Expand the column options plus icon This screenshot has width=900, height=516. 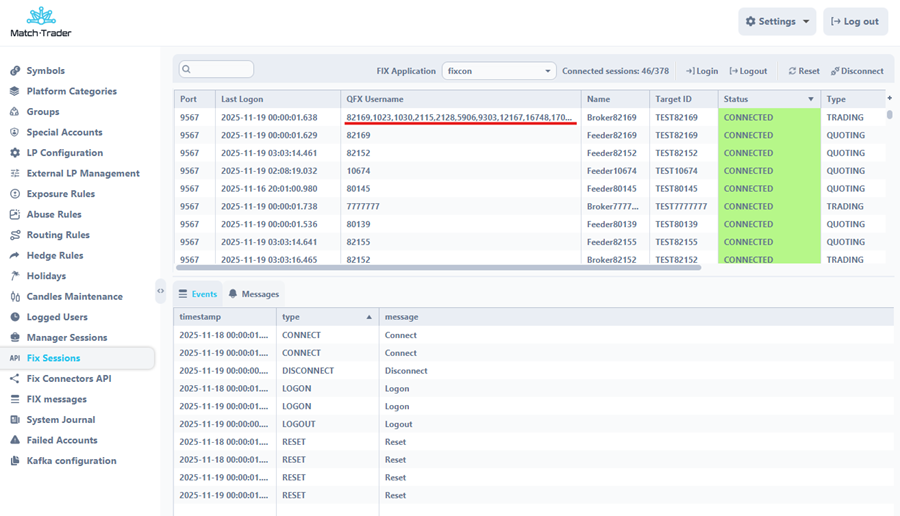889,99
